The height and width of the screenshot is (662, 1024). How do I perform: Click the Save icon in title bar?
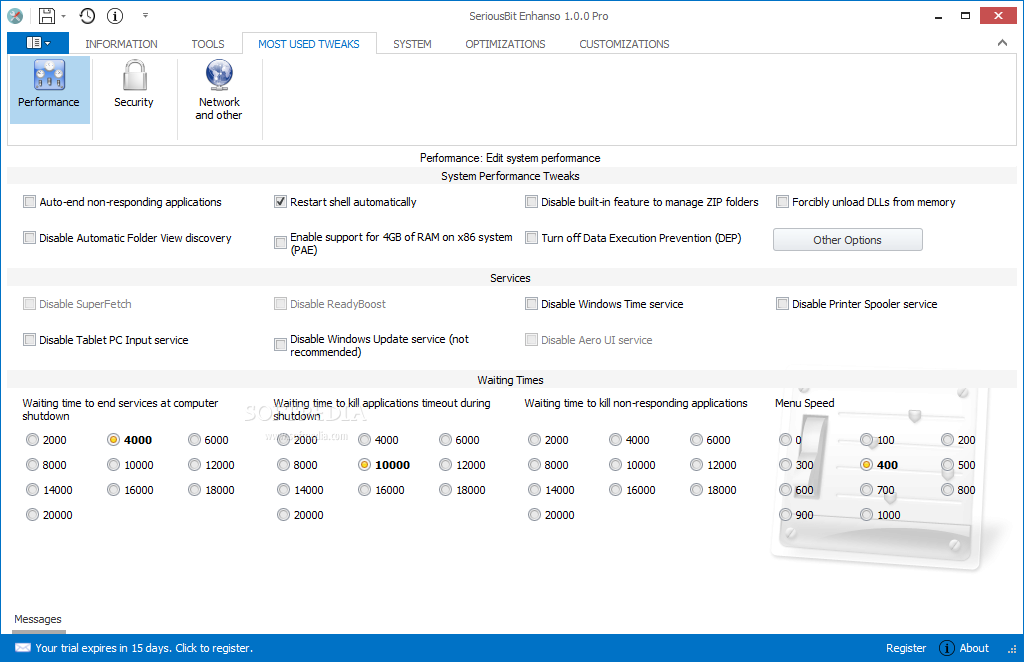pyautogui.click(x=47, y=16)
